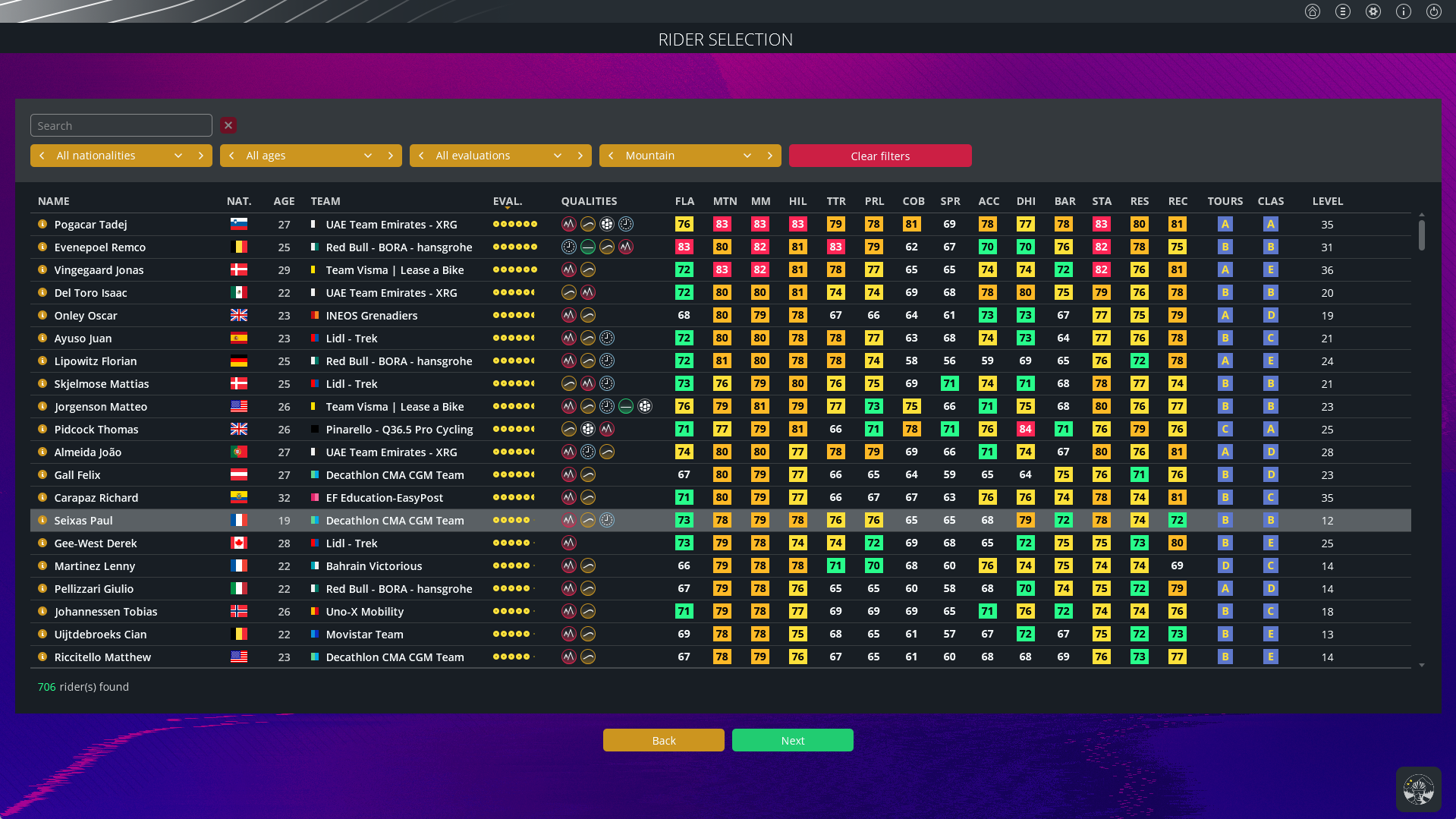Open the settings gear icon
Viewport: 1456px width, 819px height.
[1373, 11]
